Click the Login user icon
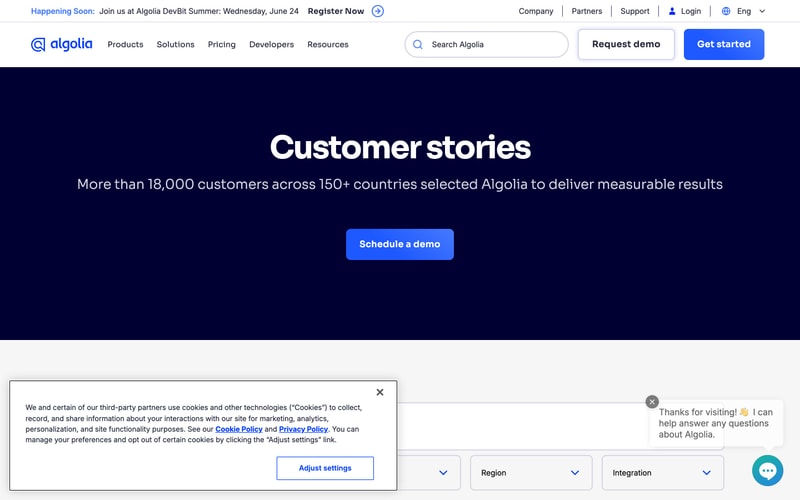This screenshot has width=800, height=500. pyautogui.click(x=672, y=11)
